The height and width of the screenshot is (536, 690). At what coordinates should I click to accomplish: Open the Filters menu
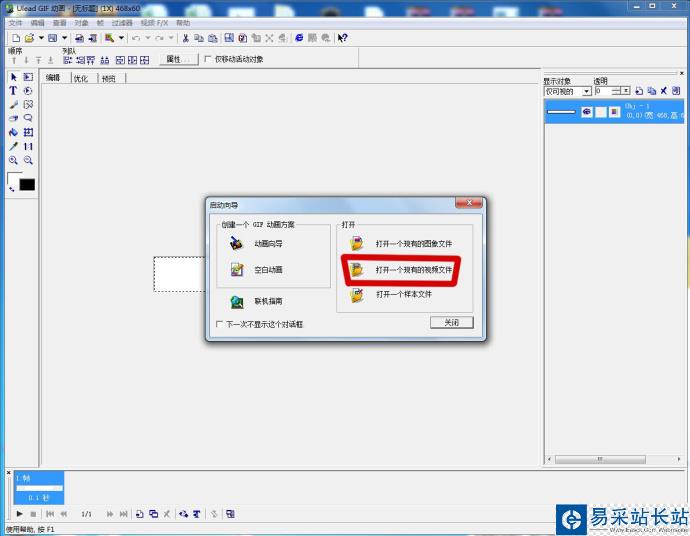[122, 23]
